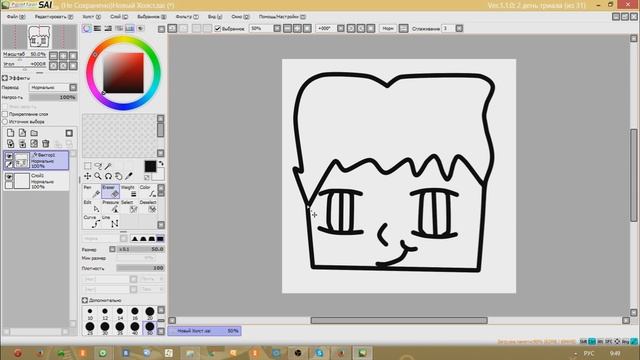Click the РУС language indicator in taskbar
The image size is (640, 360).
pyautogui.click(x=589, y=353)
